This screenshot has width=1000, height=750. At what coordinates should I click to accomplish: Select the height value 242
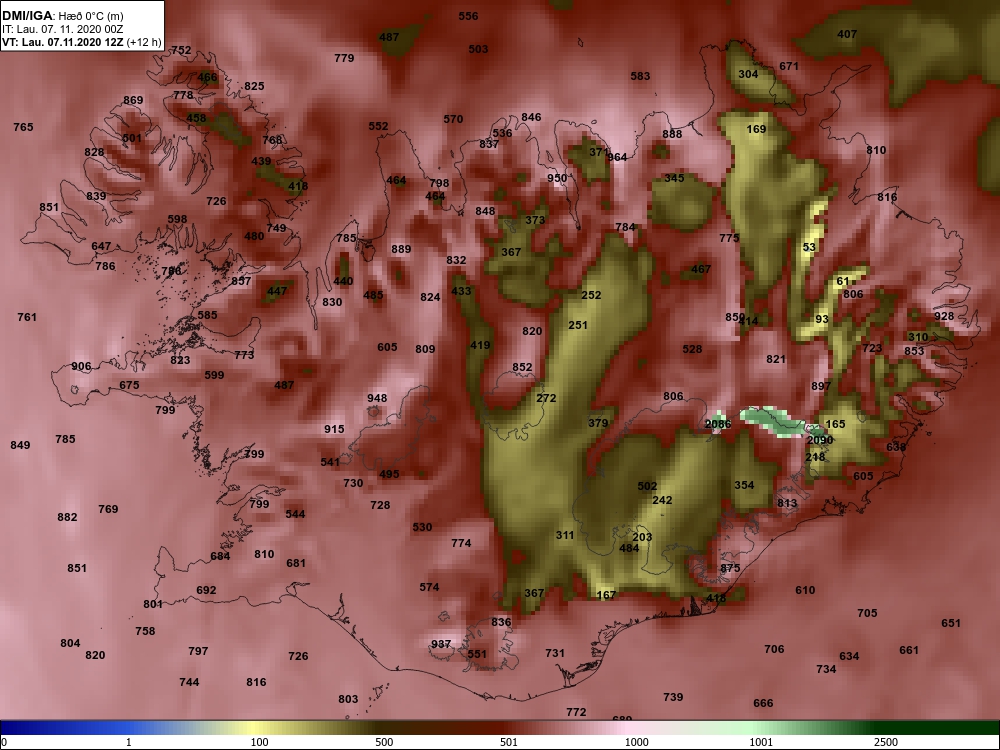point(662,500)
